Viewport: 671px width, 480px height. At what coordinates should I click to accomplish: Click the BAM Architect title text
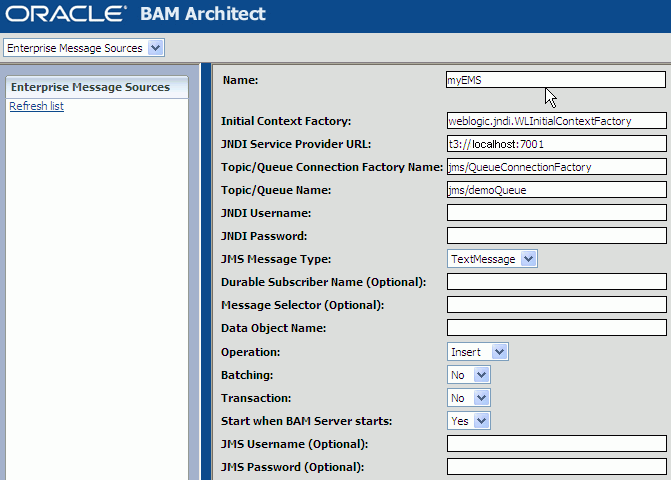tap(203, 14)
